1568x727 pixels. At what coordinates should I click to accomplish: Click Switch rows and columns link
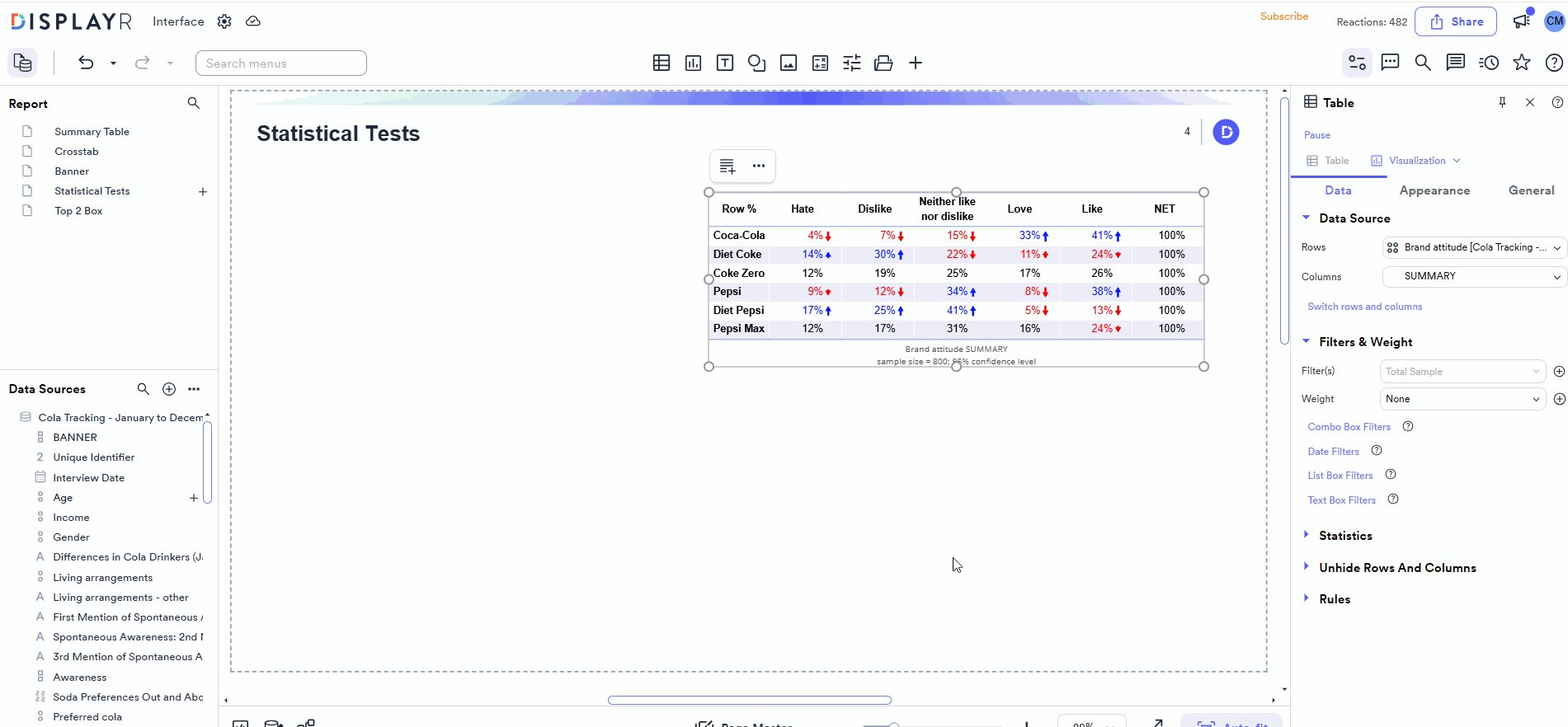(x=1364, y=307)
